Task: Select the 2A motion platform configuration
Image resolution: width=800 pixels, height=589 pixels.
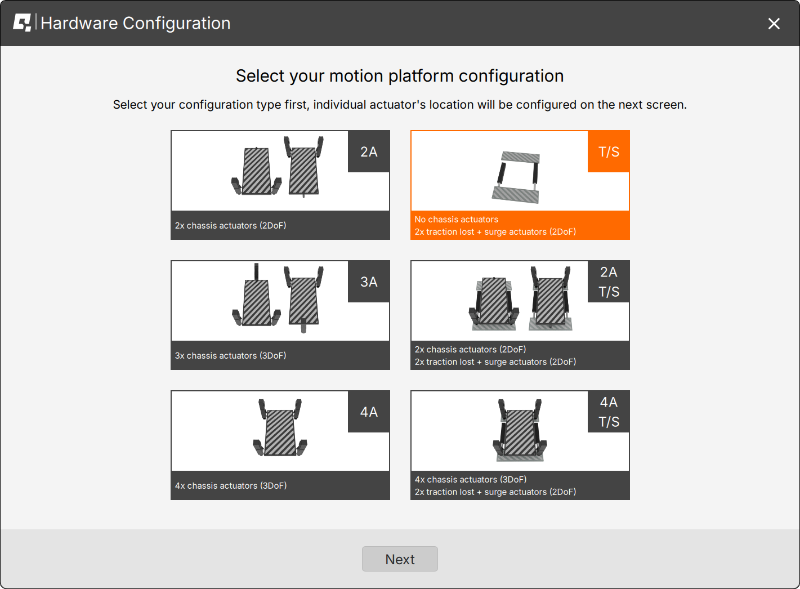Action: [x=280, y=185]
